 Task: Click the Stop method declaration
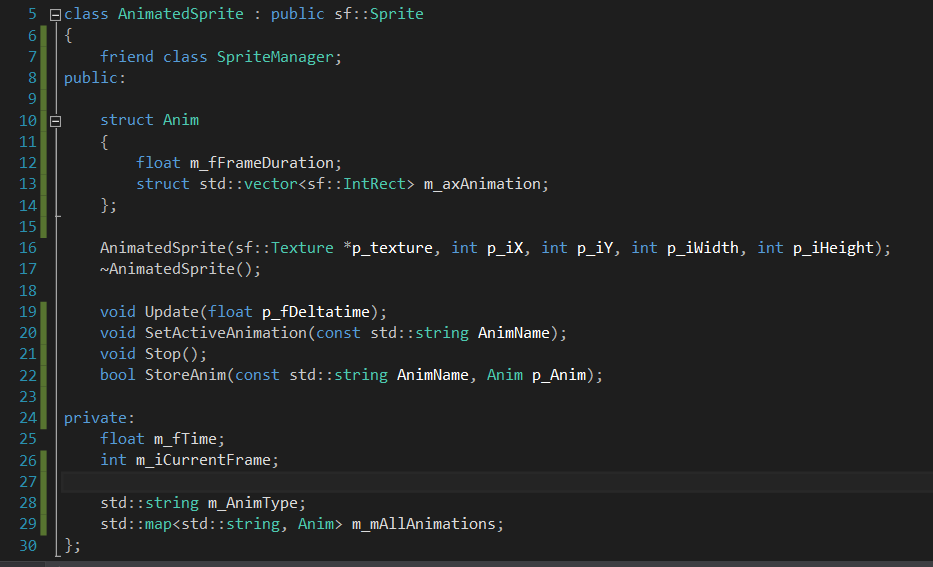point(162,353)
